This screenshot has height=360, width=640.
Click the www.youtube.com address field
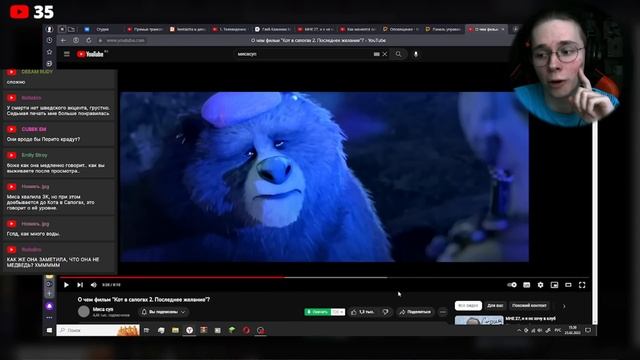pos(125,40)
